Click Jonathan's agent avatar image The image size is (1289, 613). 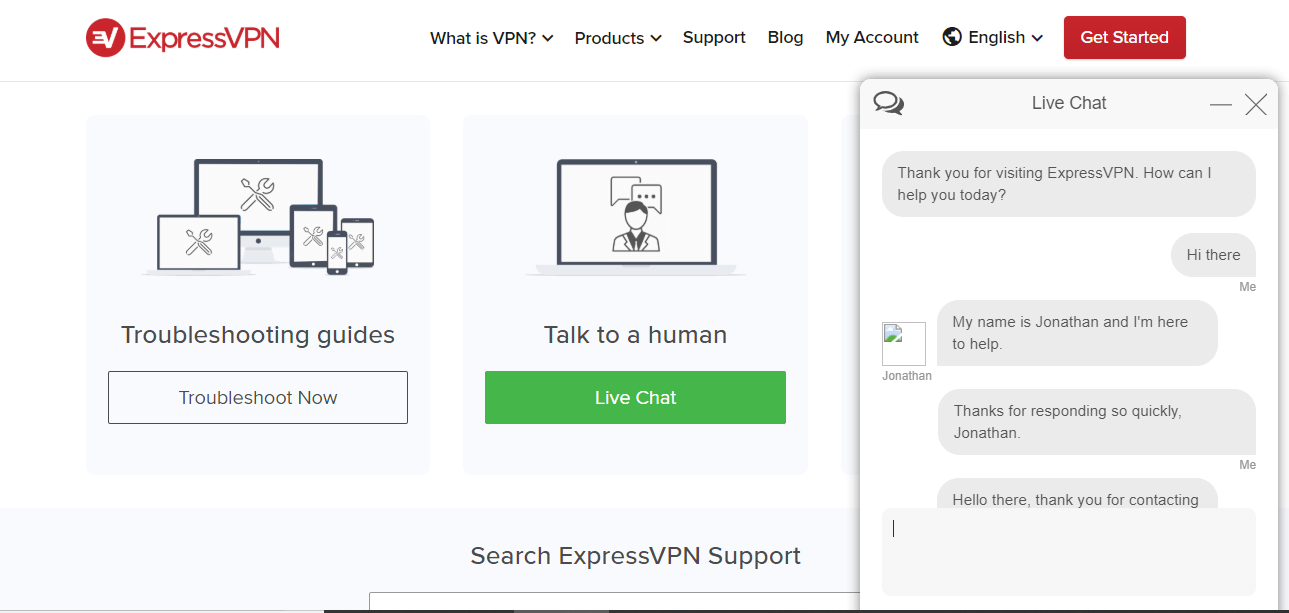click(904, 344)
